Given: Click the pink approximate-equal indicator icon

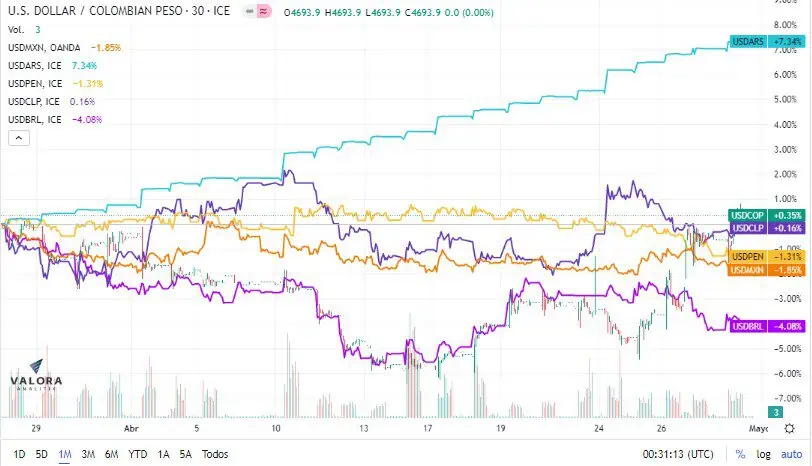Looking at the screenshot, I should click(x=264, y=11).
